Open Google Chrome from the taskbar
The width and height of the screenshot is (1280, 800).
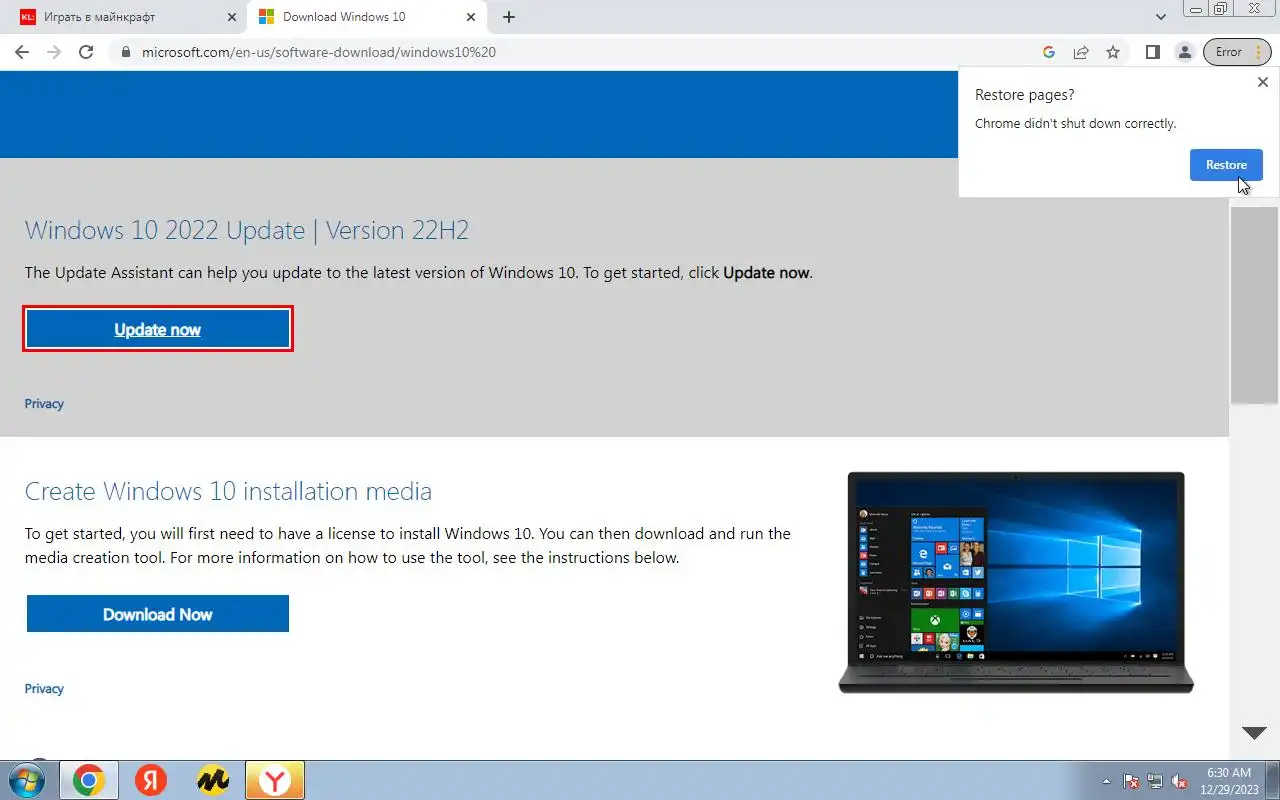(x=89, y=780)
